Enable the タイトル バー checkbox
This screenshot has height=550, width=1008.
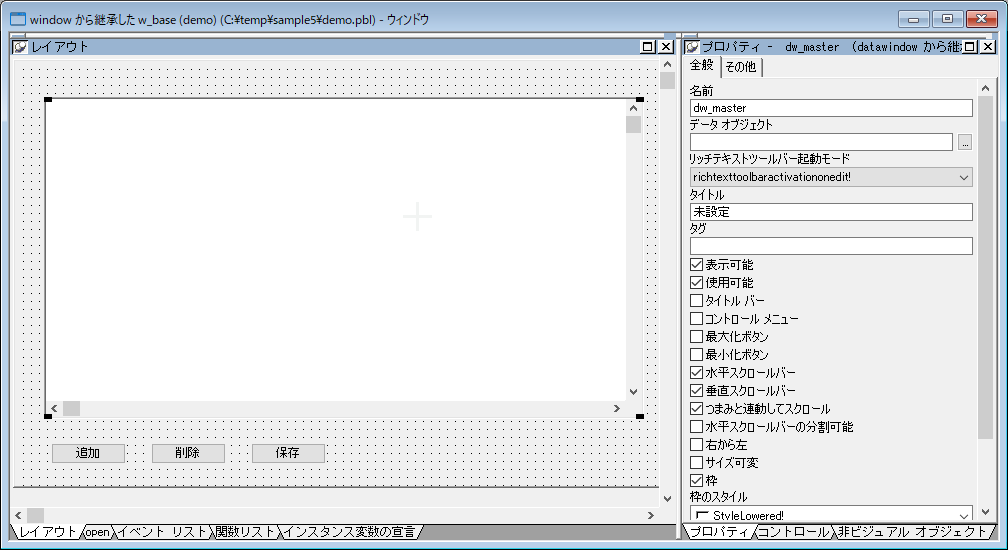tap(697, 301)
